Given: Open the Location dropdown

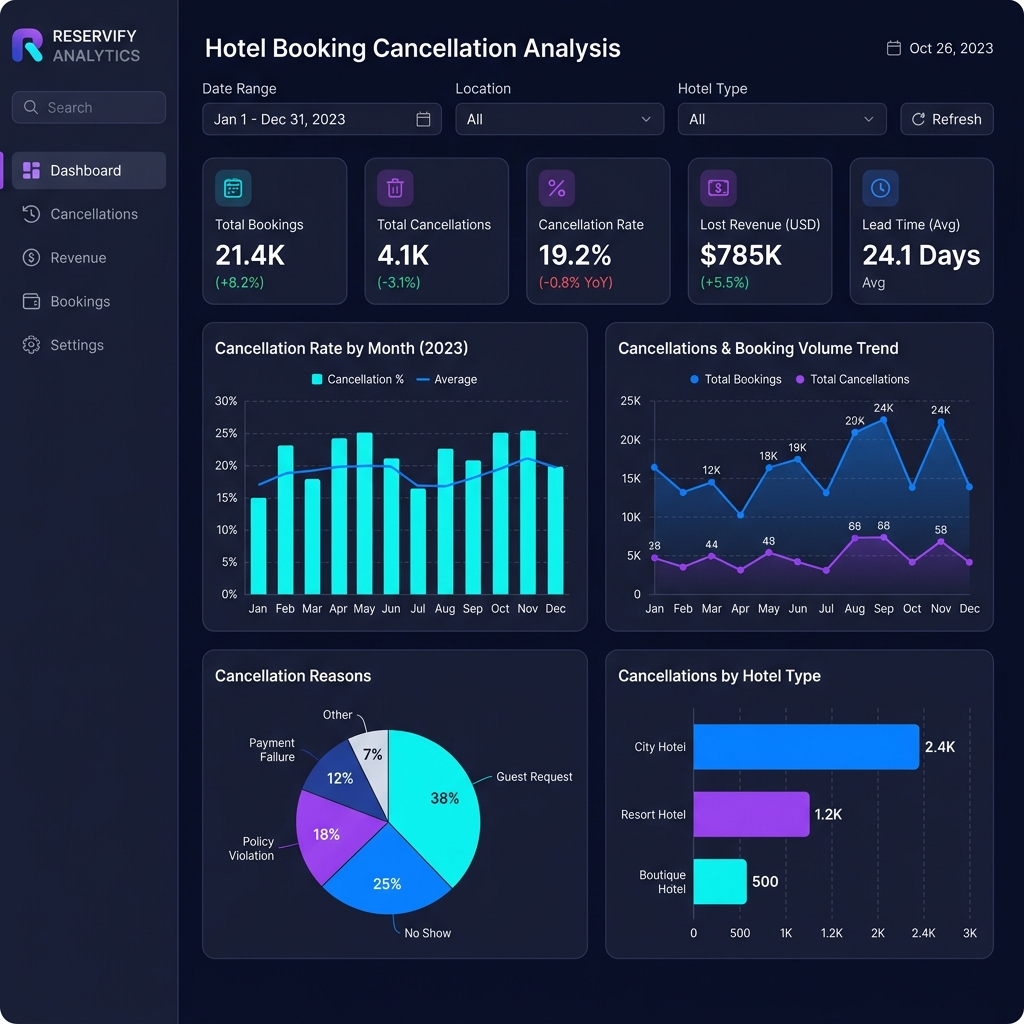Looking at the screenshot, I should click(x=560, y=119).
